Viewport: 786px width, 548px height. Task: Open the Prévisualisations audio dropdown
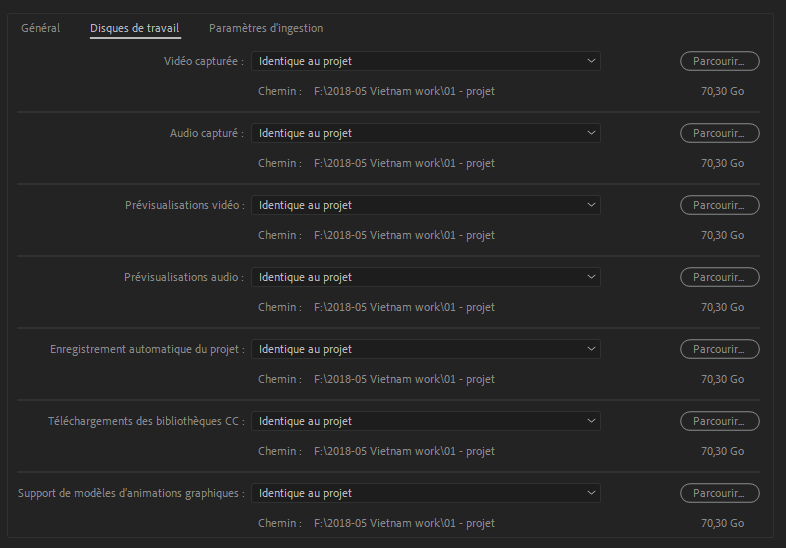pyautogui.click(x=425, y=277)
